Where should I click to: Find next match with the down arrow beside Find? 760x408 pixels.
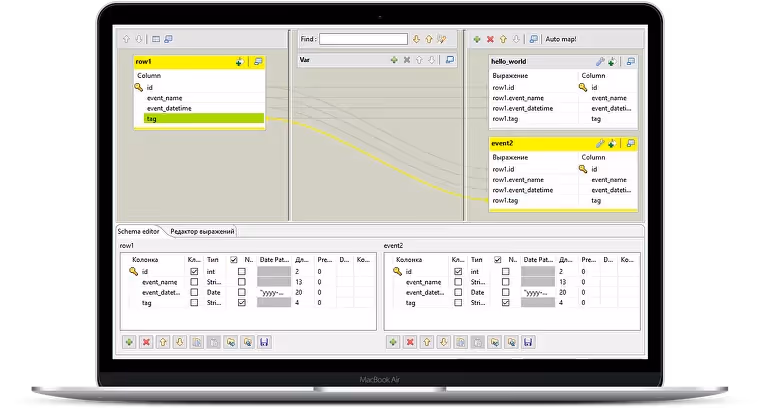coord(416,39)
